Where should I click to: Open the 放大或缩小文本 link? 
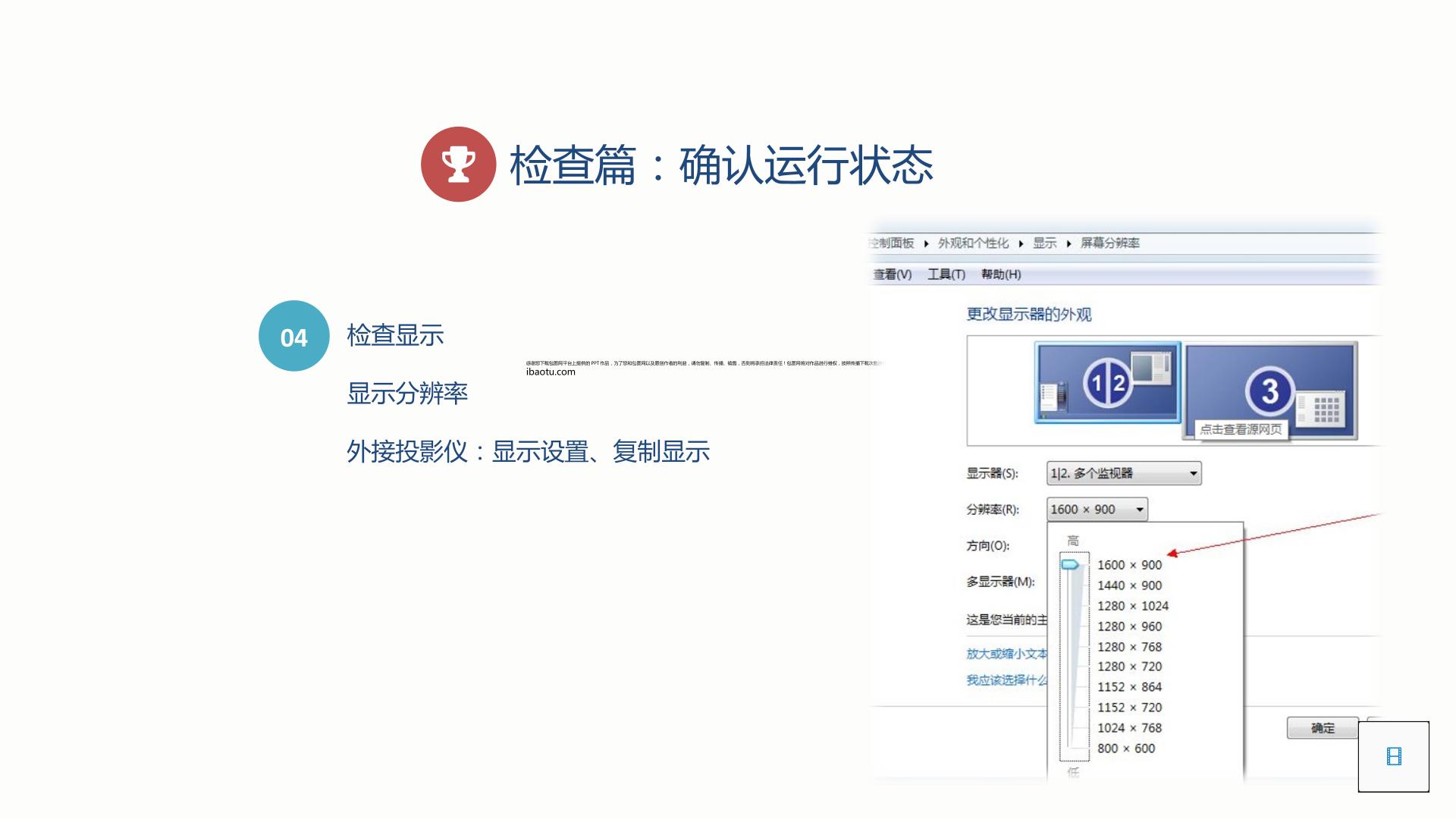[x=1006, y=654]
